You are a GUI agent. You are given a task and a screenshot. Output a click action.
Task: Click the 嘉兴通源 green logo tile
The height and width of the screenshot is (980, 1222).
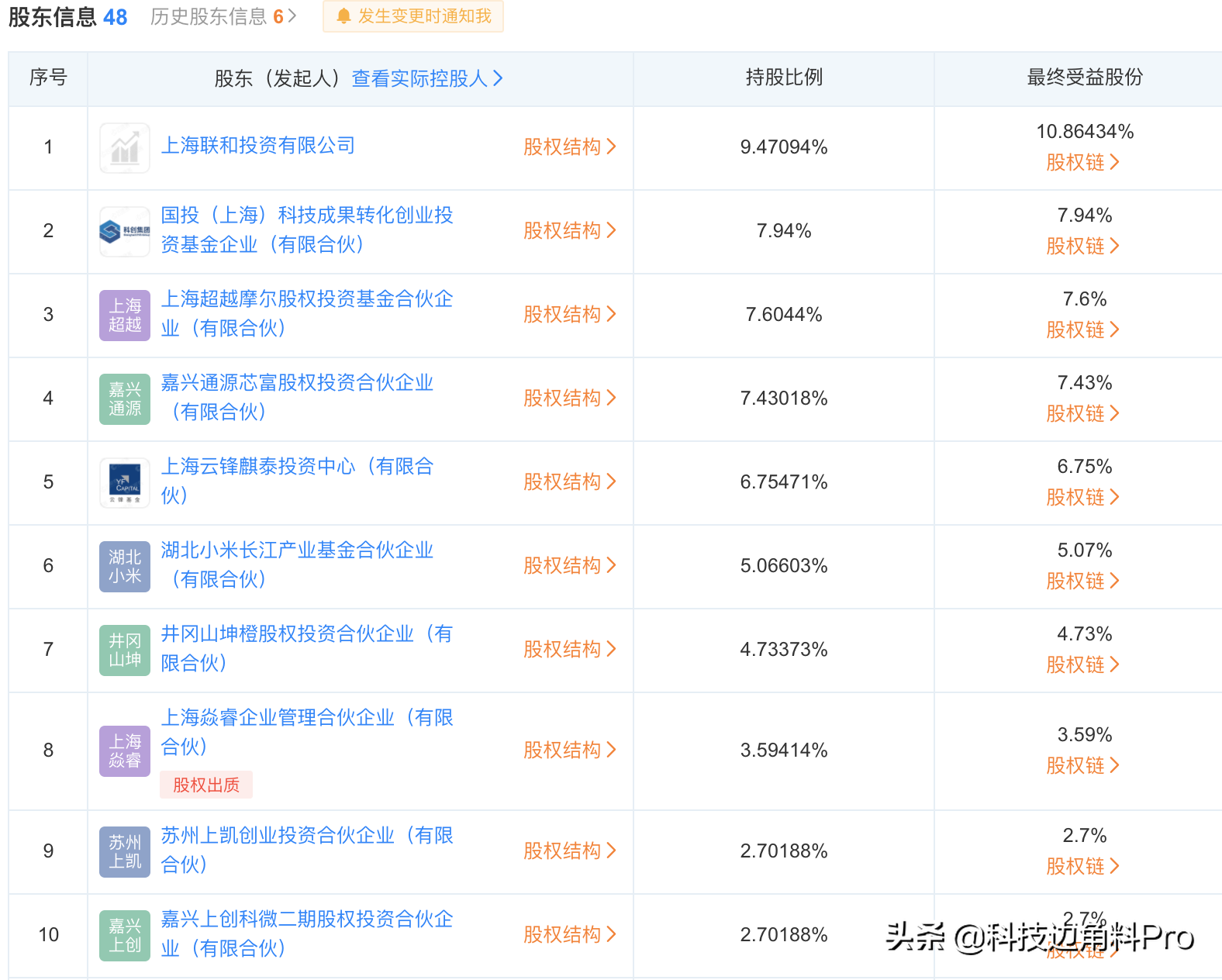(x=125, y=399)
